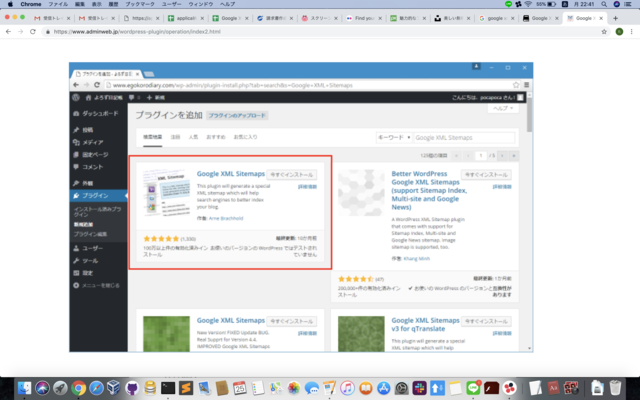Open the Apple menu

[10, 4]
